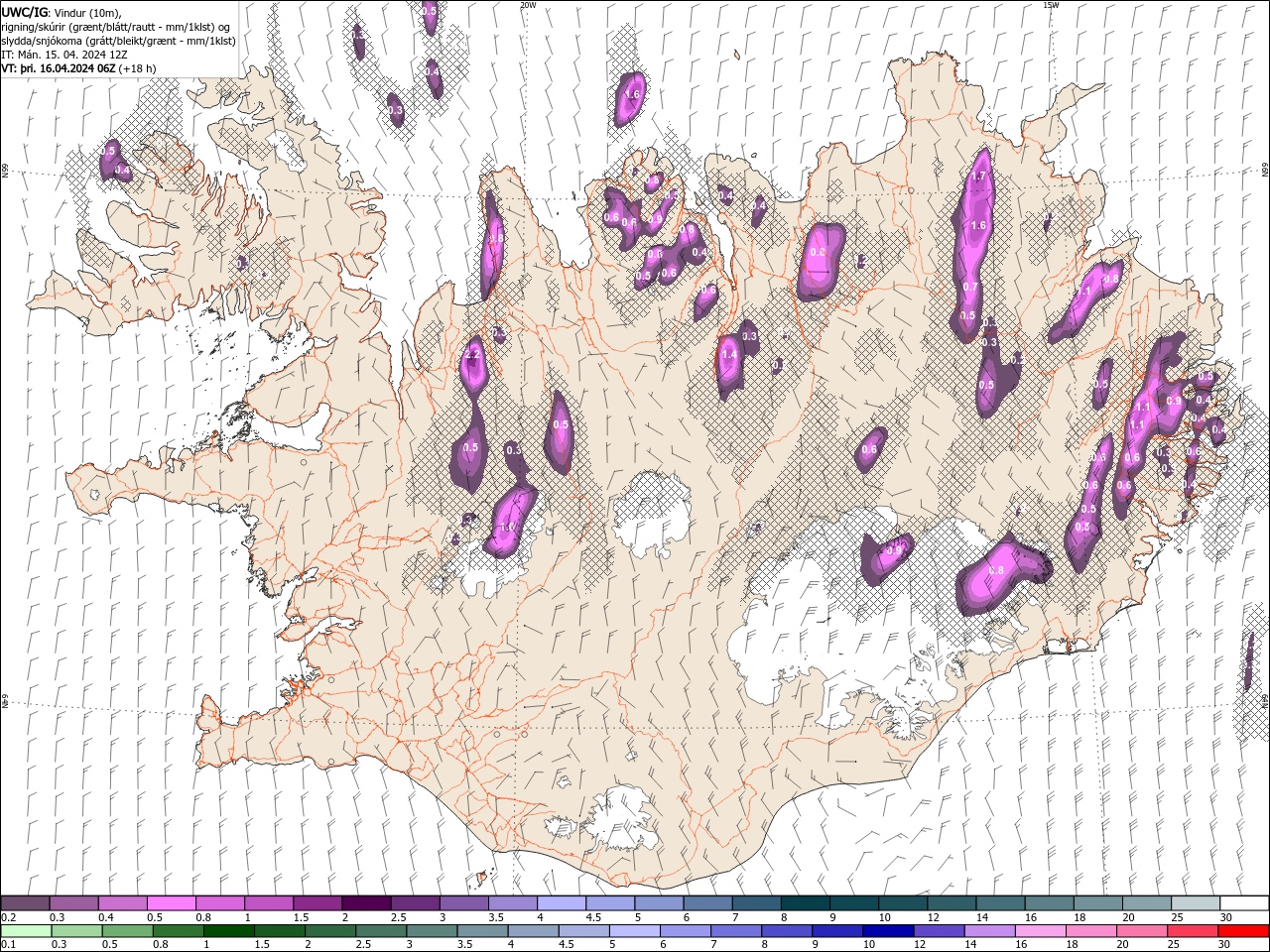Screen dimensions: 1270x952
Task: Select the lavender swatch at 4 in snow legend
Action: (562, 902)
